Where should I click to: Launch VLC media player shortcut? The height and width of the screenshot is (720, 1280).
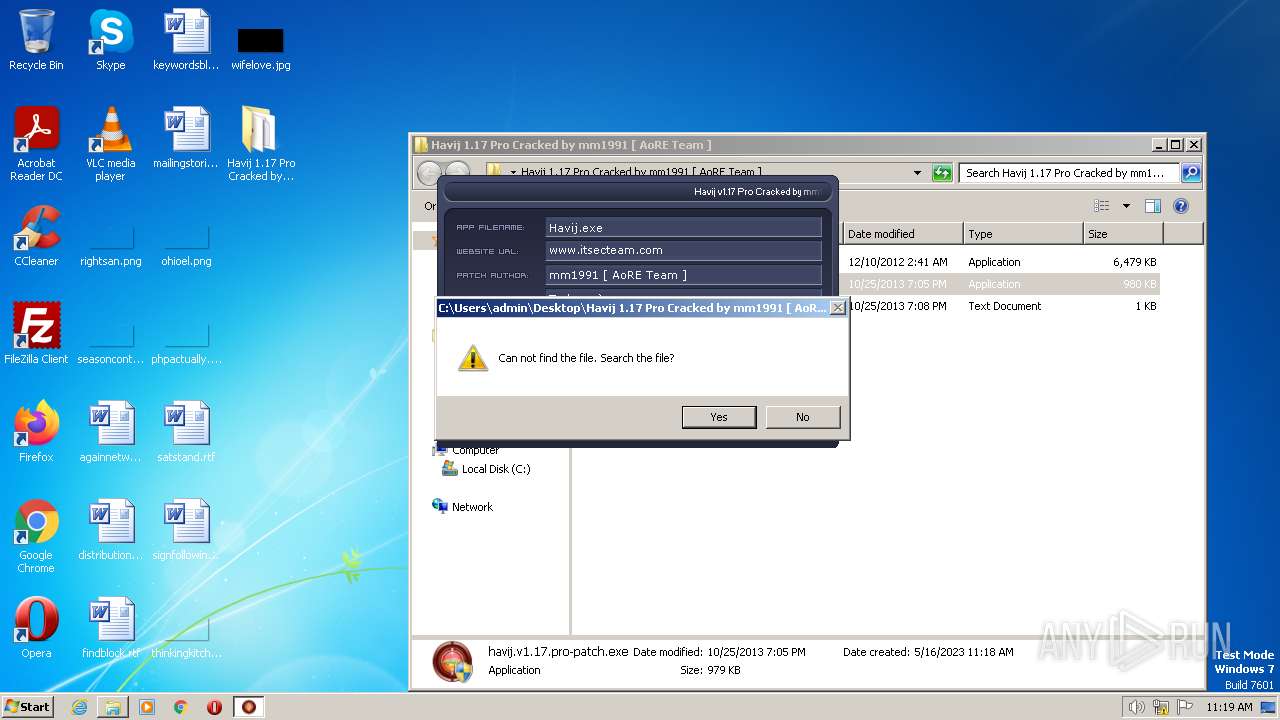(110, 143)
